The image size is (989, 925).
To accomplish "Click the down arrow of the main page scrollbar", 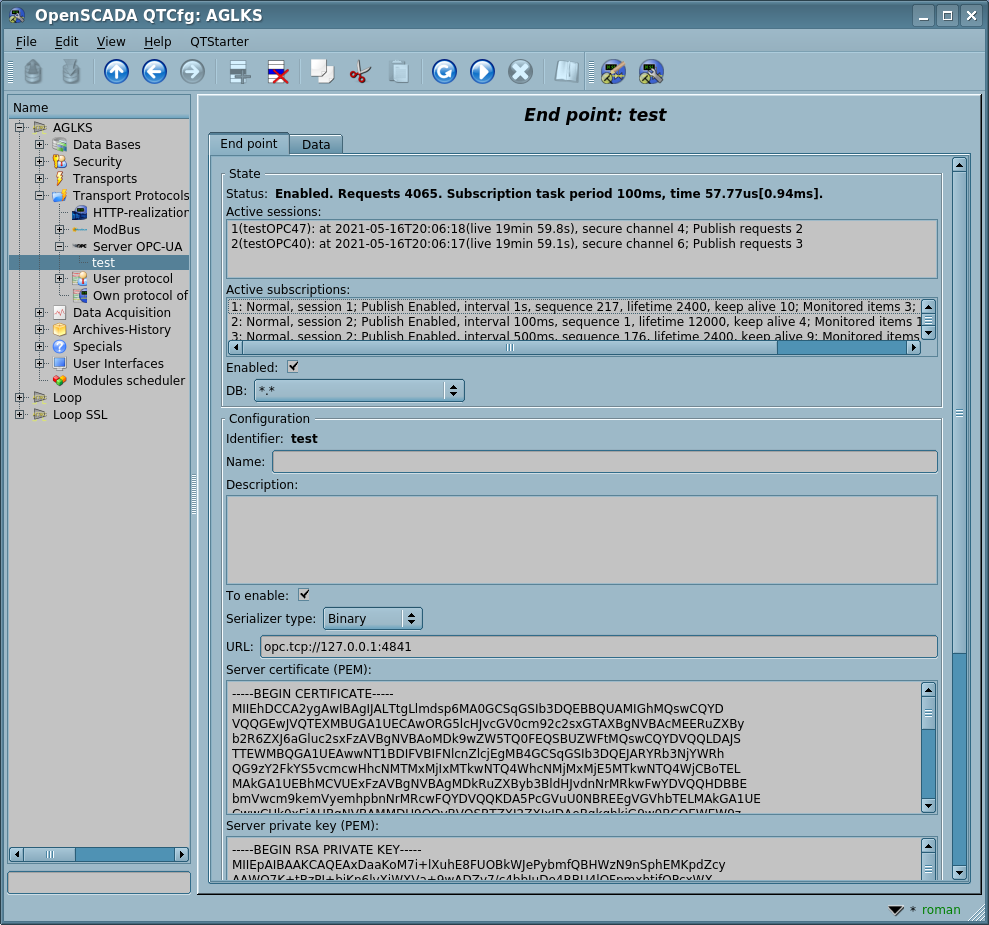I will tap(959, 873).
